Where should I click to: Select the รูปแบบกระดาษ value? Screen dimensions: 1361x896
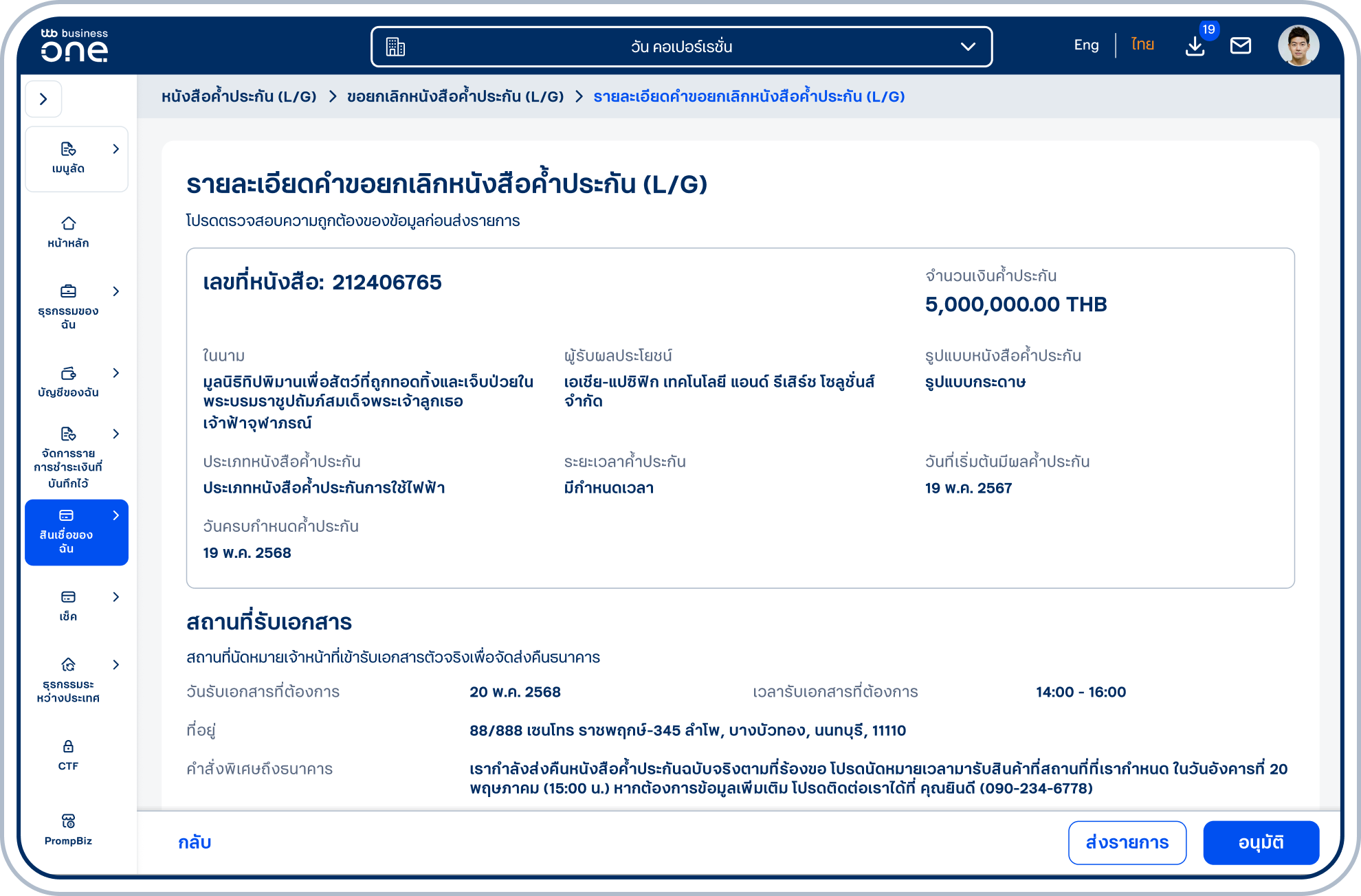click(975, 382)
